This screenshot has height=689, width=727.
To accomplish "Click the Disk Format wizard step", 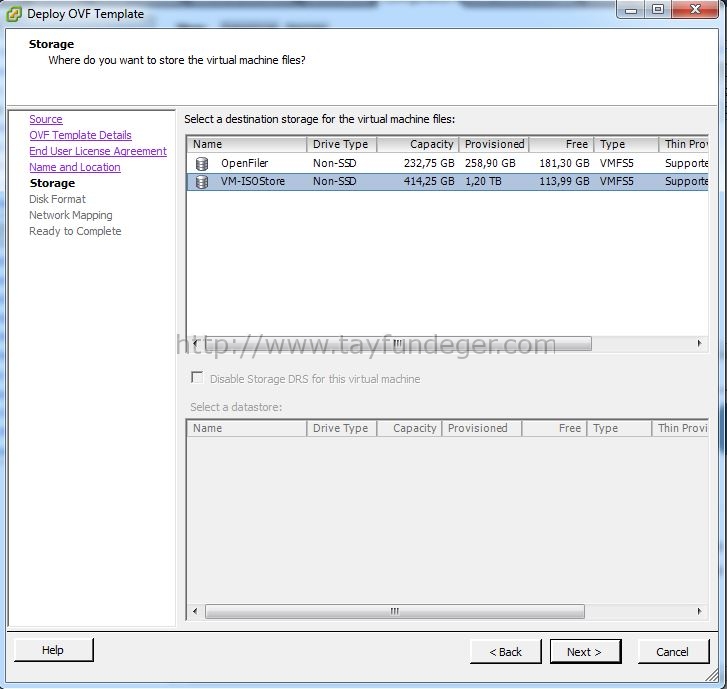I will click(57, 199).
